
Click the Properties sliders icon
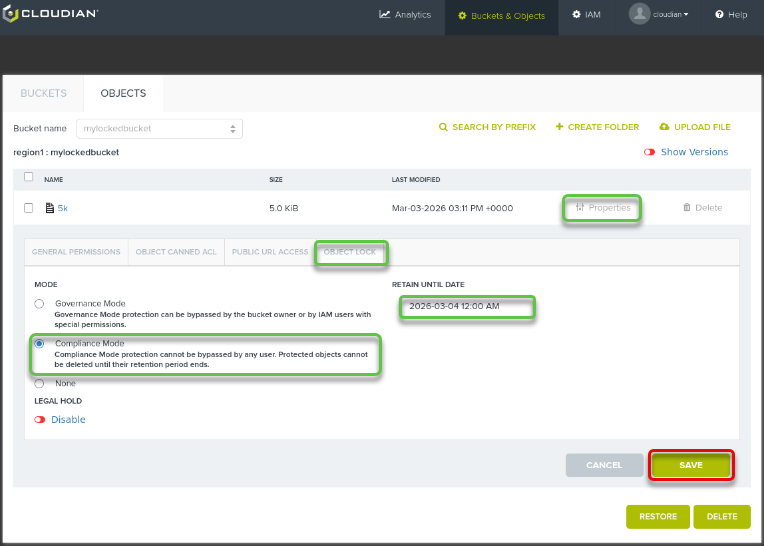click(580, 207)
